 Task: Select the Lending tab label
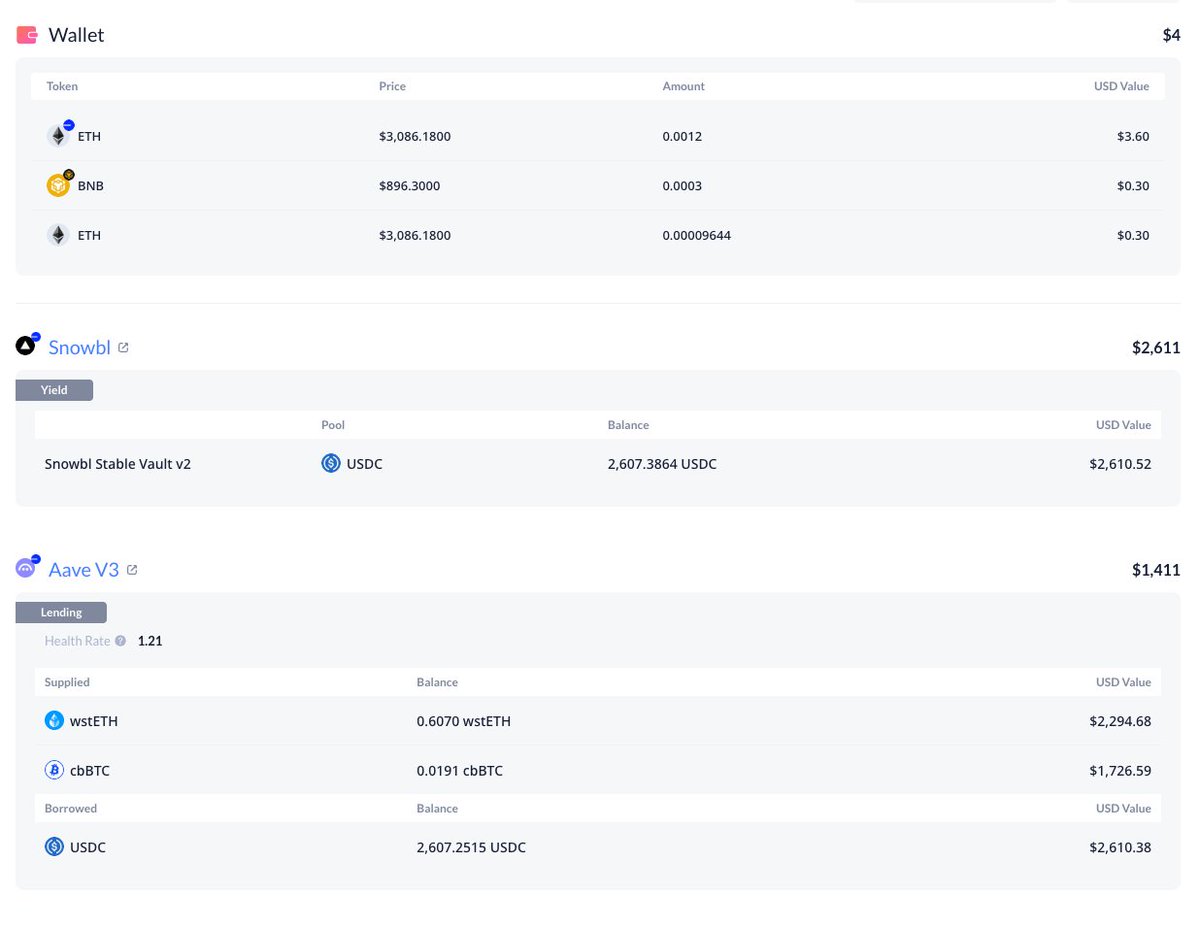pos(61,612)
